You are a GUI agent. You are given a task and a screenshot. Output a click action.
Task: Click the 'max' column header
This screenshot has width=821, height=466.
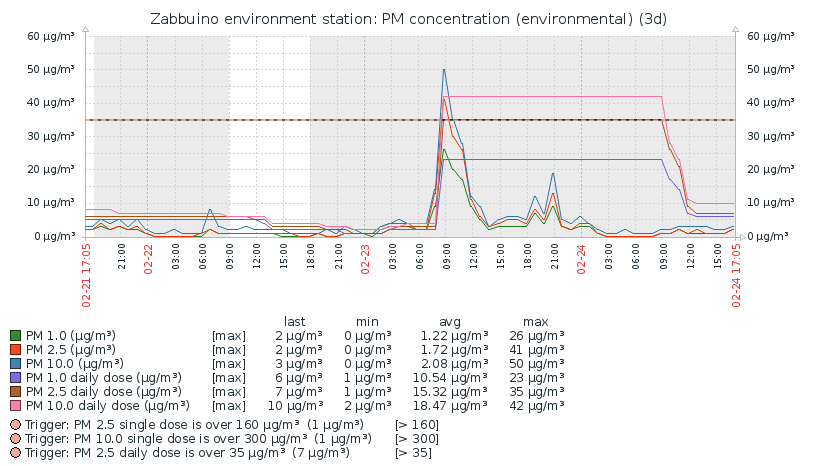[535, 321]
